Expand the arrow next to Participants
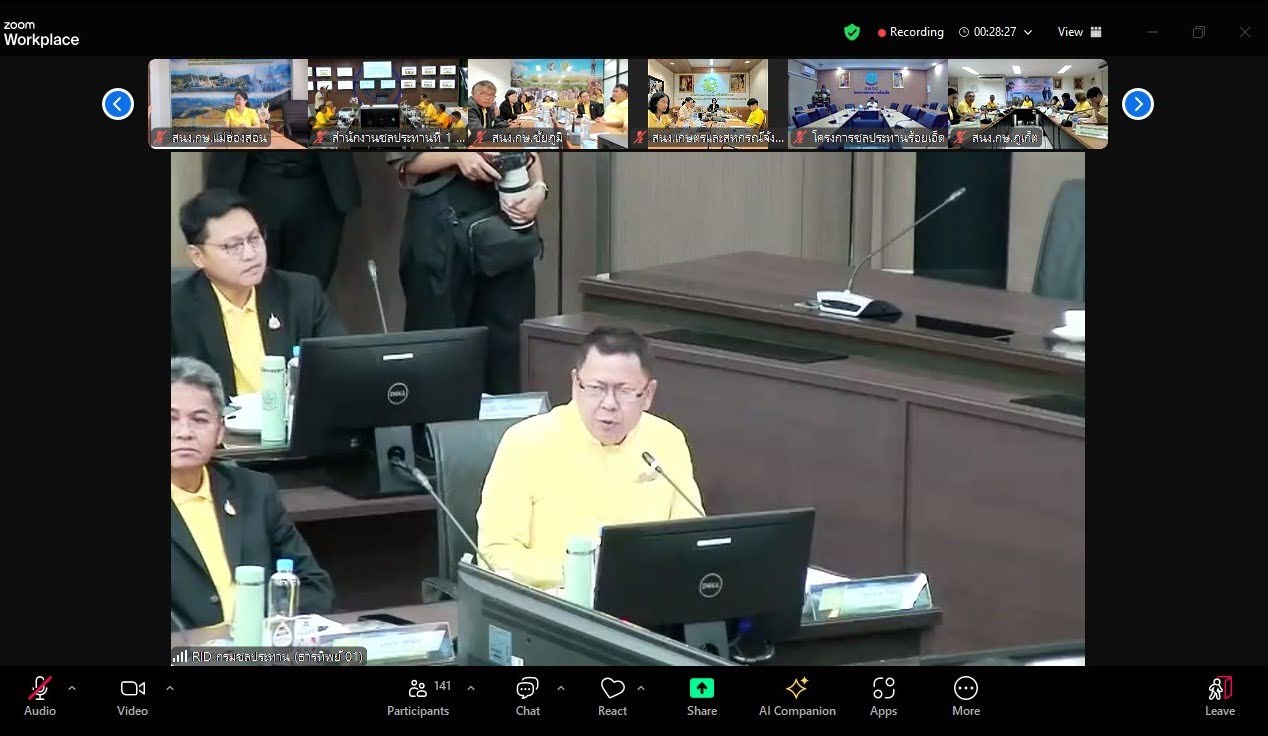Screen dimensions: 1268x736 471,688
